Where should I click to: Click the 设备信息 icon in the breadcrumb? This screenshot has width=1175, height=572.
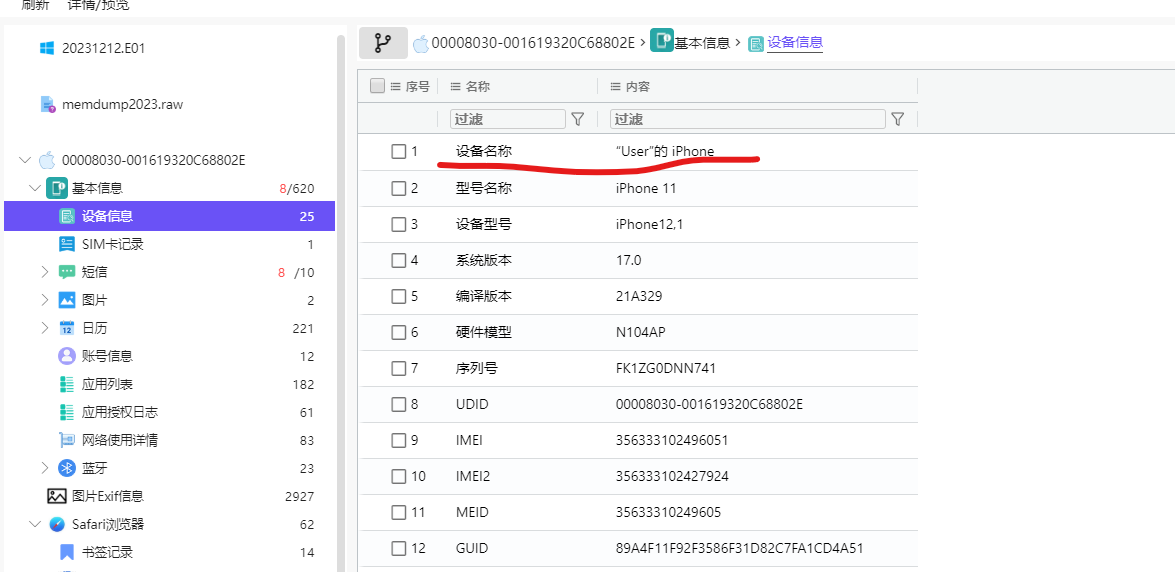757,43
